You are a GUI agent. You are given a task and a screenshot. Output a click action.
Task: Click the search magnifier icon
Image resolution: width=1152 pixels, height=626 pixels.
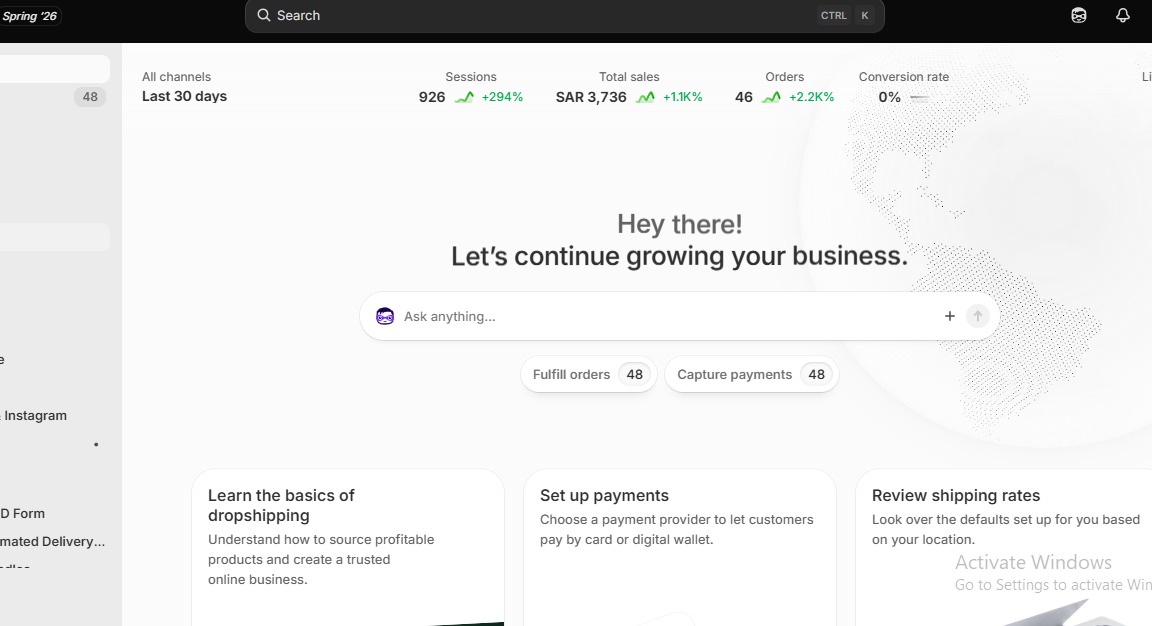point(264,15)
